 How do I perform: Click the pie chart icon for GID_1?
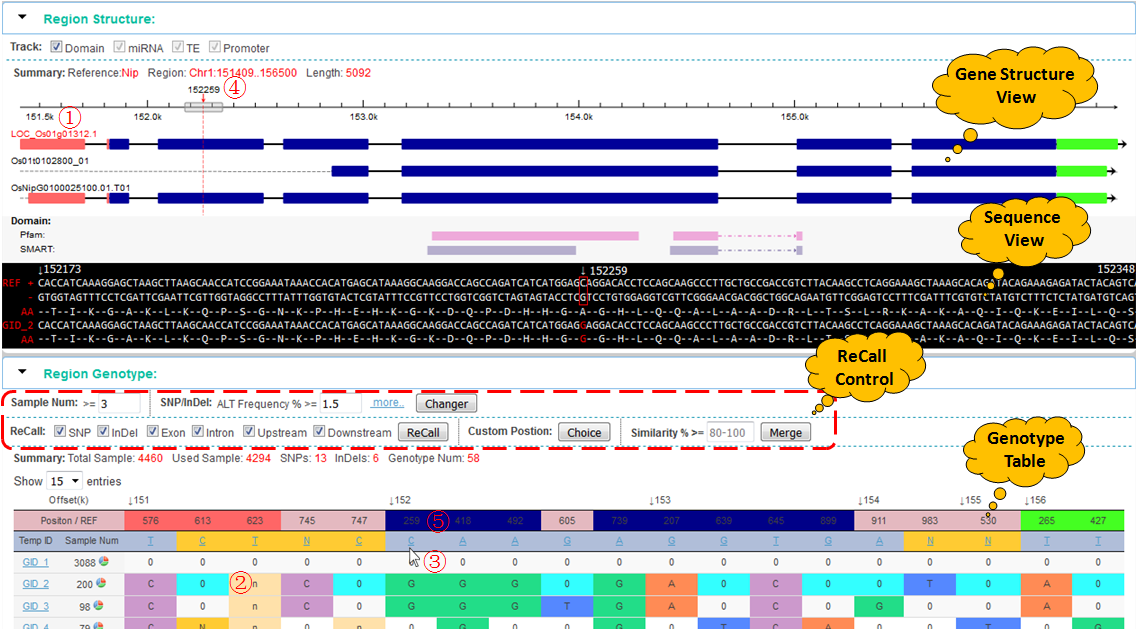coord(104,561)
